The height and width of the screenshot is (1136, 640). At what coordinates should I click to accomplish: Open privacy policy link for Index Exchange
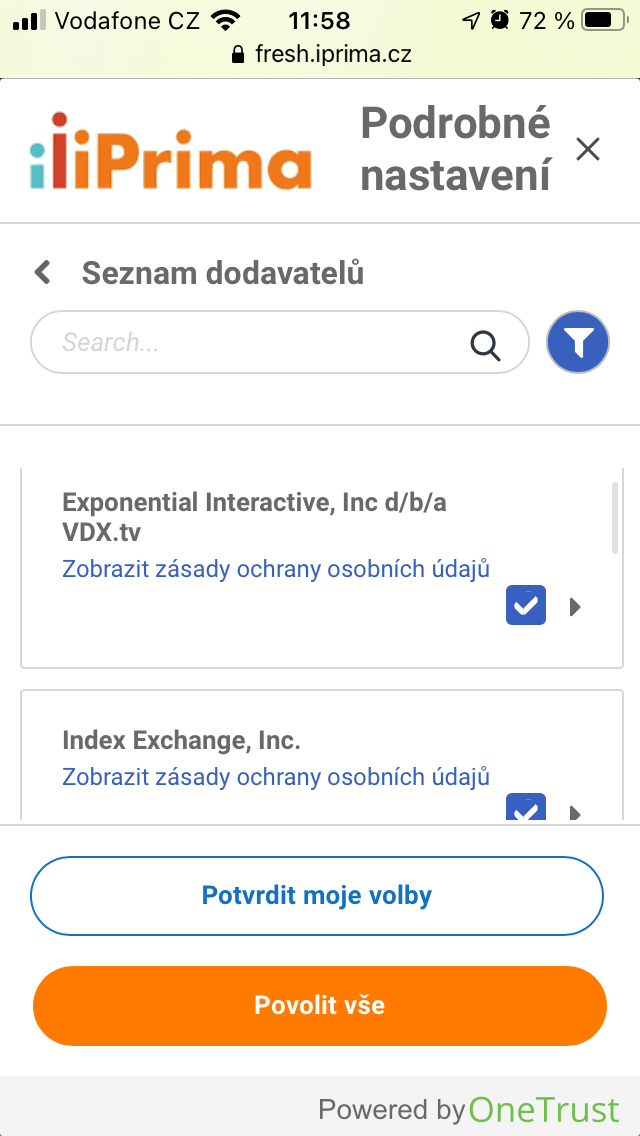tap(276, 776)
